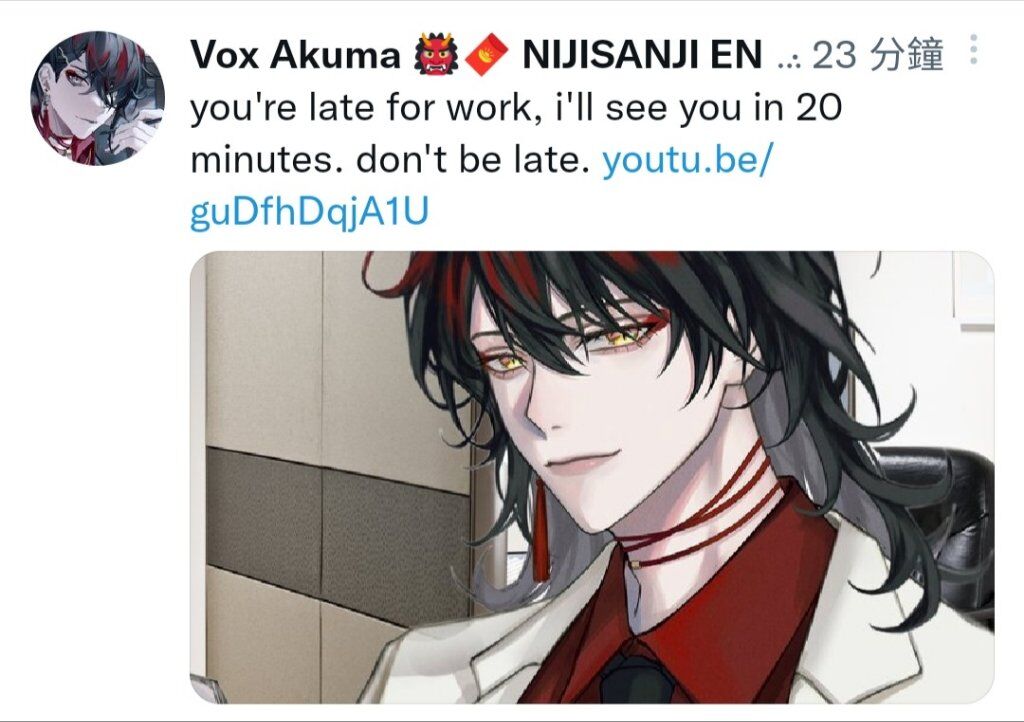Open the vertical three-dot more options menu
The width and height of the screenshot is (1024, 722).
(974, 49)
